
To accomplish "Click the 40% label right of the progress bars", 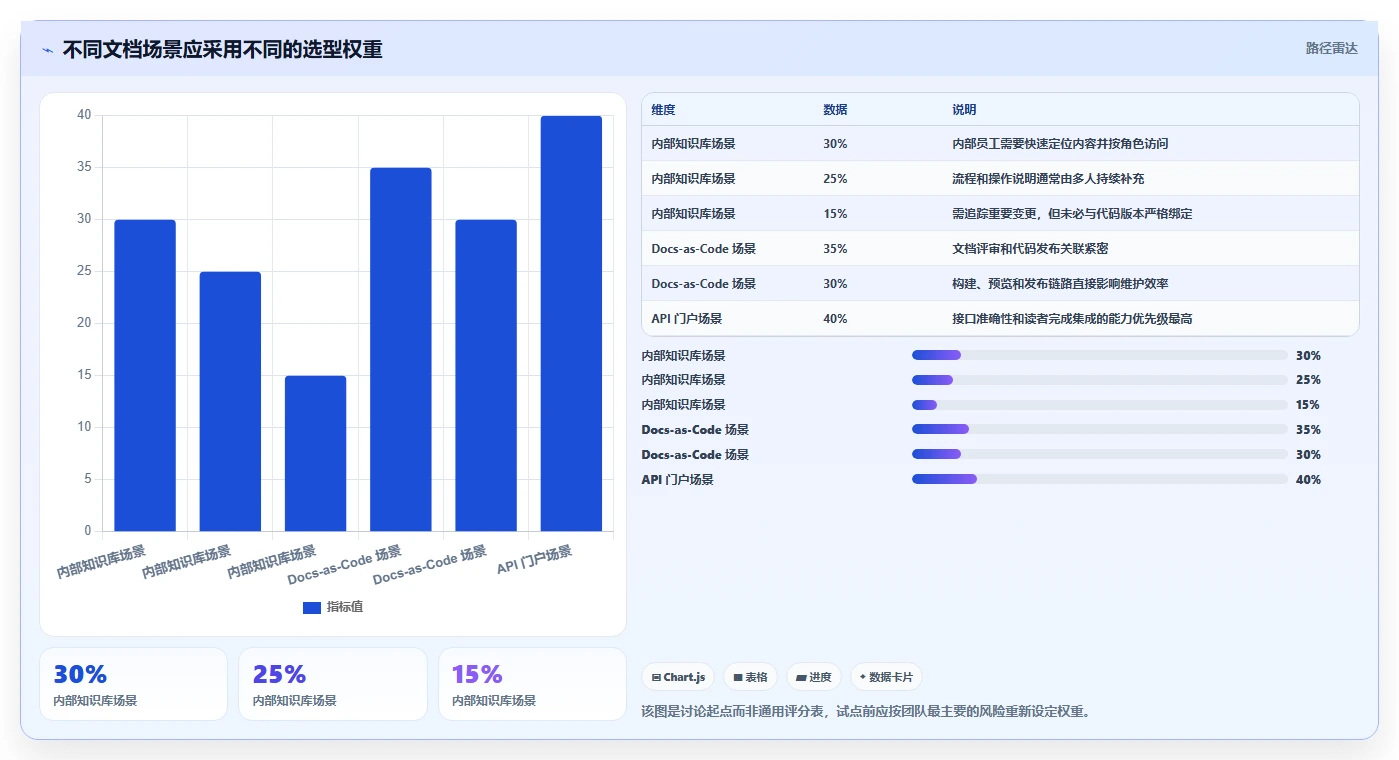I will click(1308, 479).
